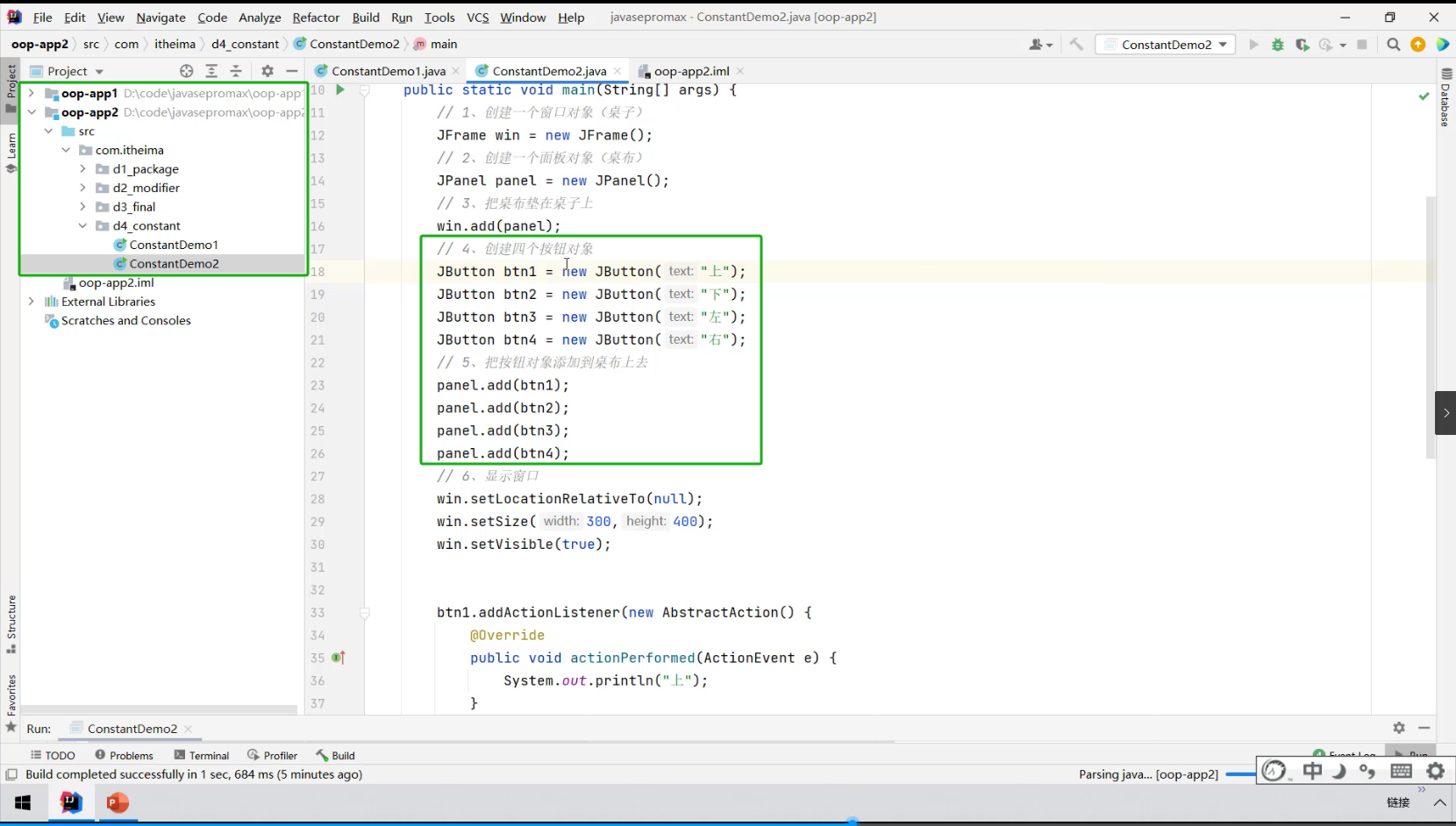Start debugging with the green bug icon
Screen dimensions: 1456x826
click(1278, 45)
